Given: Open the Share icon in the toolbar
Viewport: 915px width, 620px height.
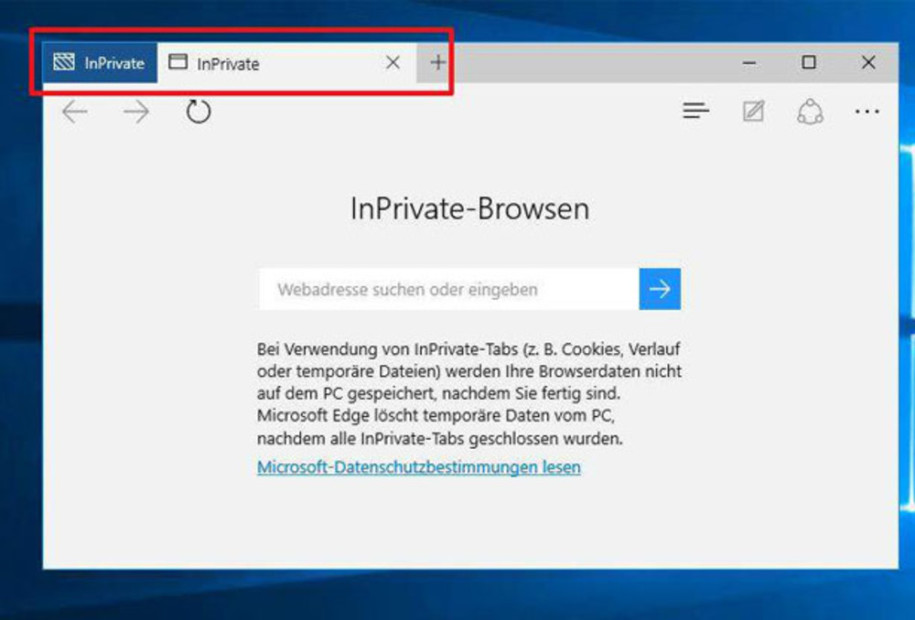Looking at the screenshot, I should pyautogui.click(x=810, y=111).
